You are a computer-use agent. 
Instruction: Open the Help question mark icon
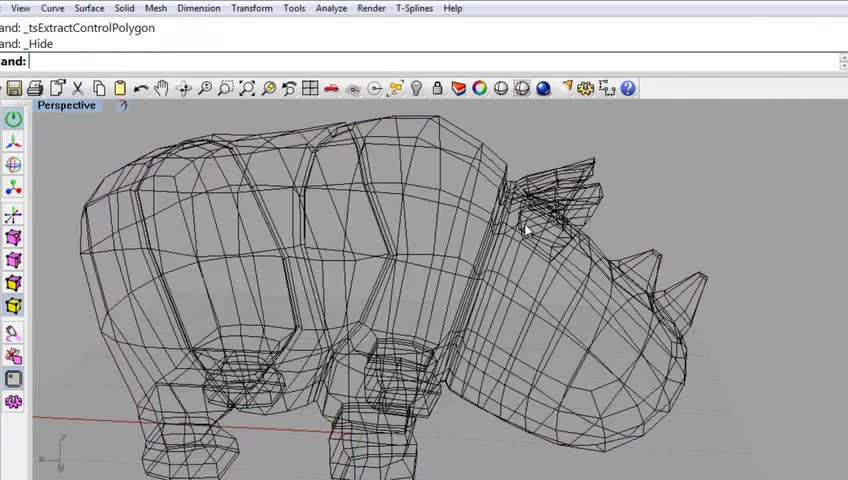pos(628,89)
